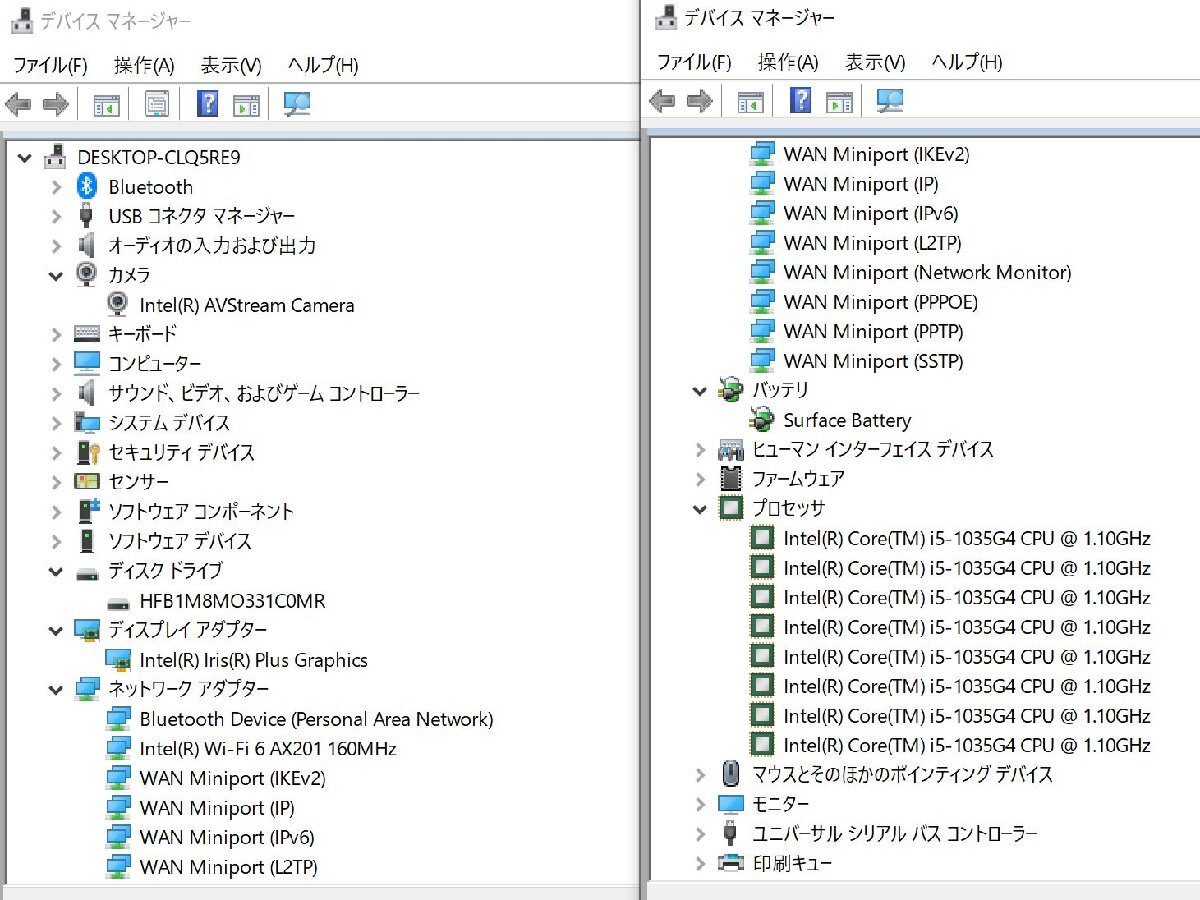Collapse the プロセッサ category
Screen dimensions: 1200x900
click(x=700, y=509)
